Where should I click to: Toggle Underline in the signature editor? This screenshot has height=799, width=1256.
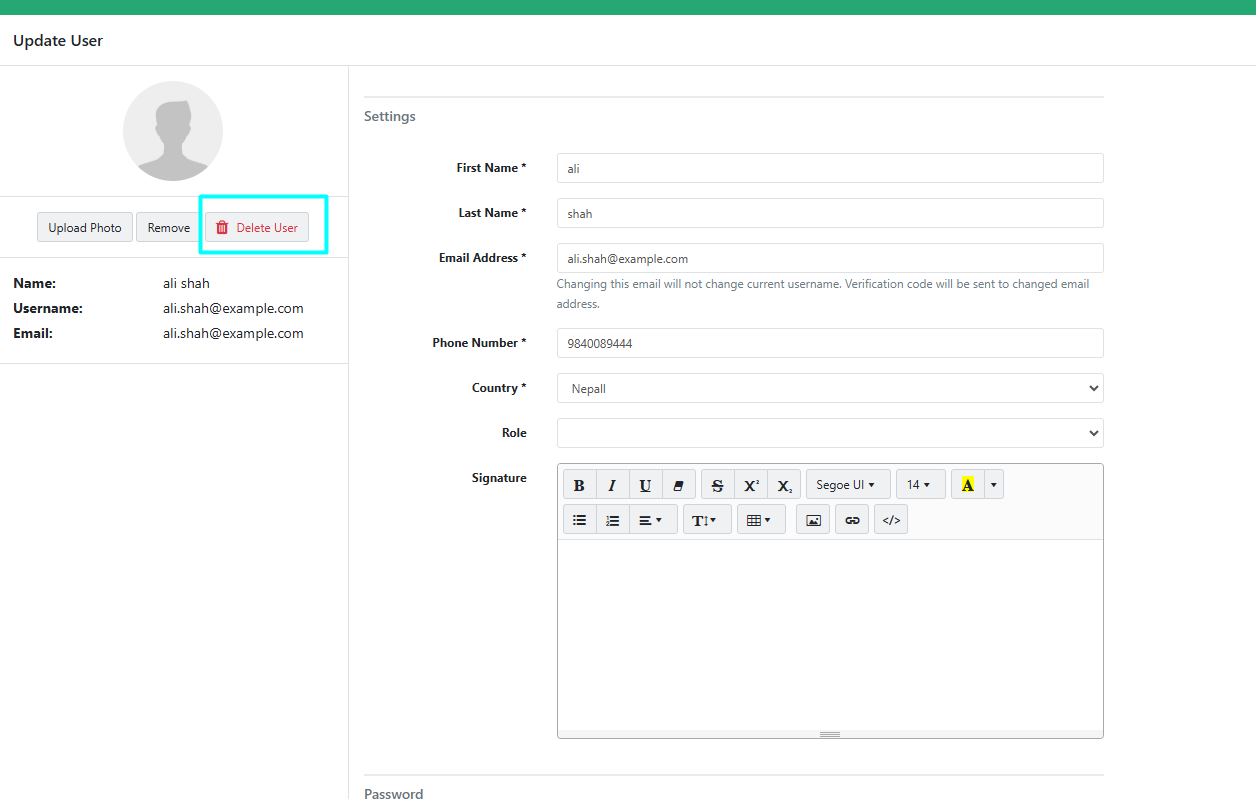tap(645, 485)
